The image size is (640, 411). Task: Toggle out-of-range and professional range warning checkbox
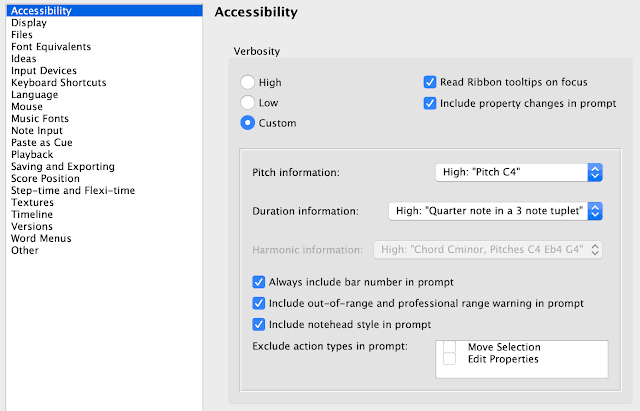point(259,303)
